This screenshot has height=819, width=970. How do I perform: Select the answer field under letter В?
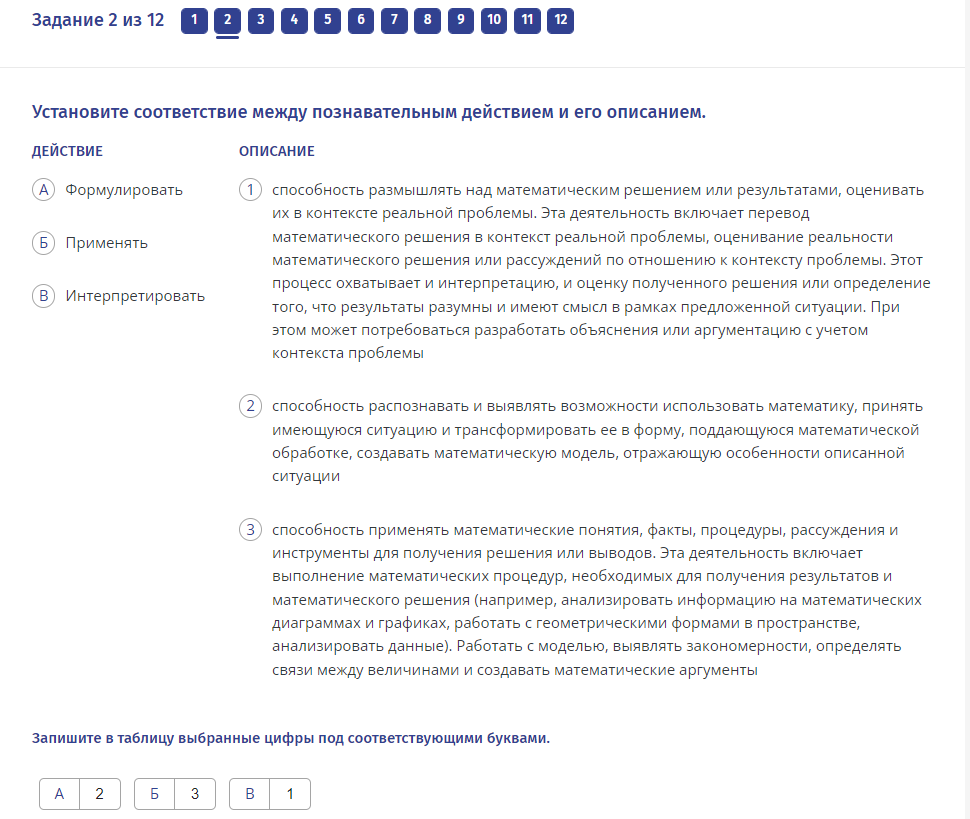tap(290, 794)
